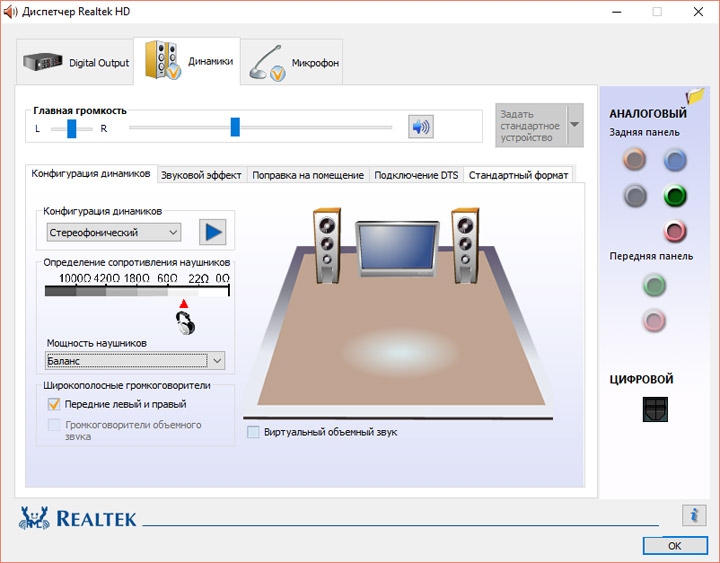Click the Передняя панель label
This screenshot has width=720, height=563.
point(651,256)
